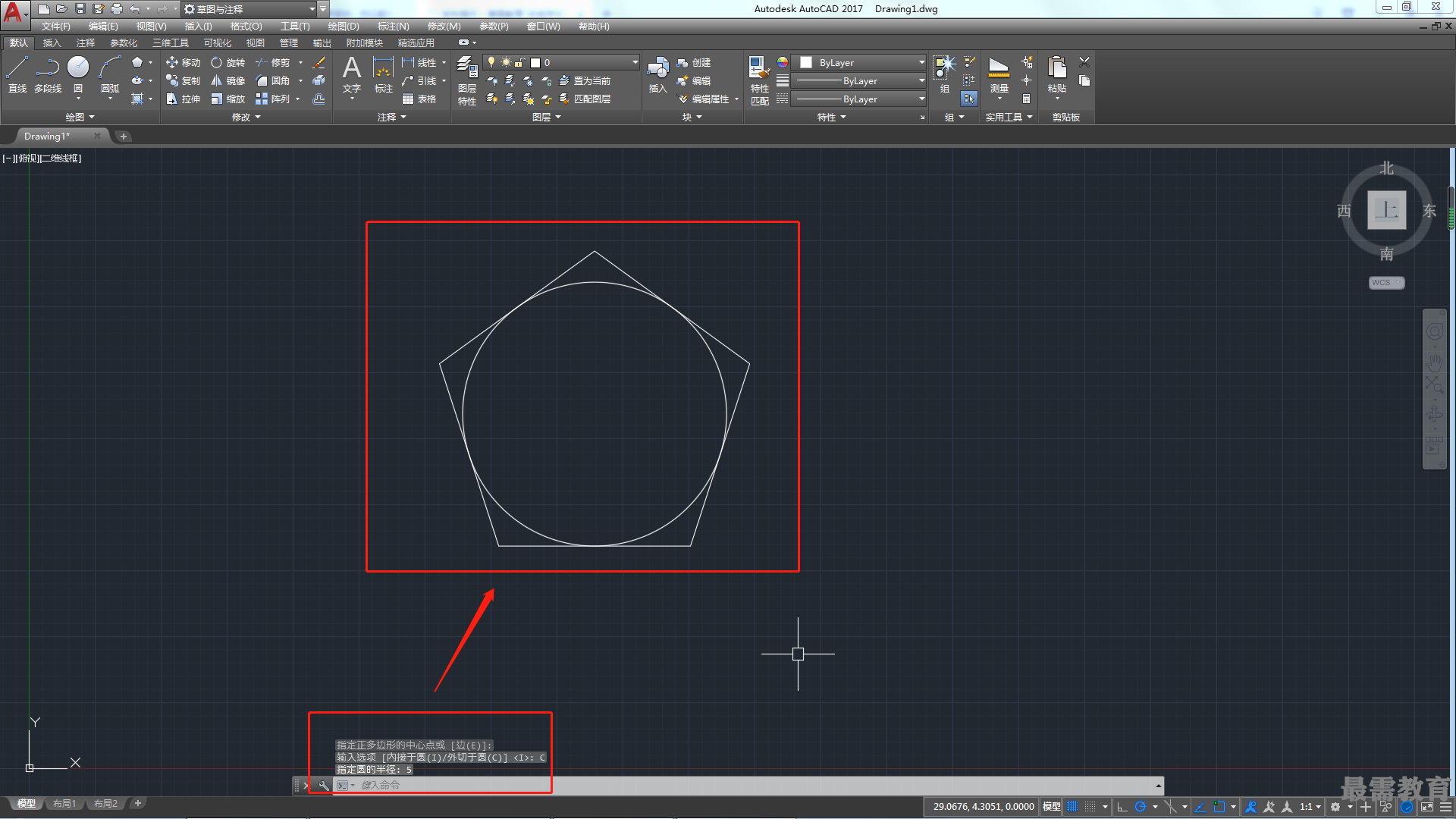Open the 文件(F) menu

click(56, 27)
